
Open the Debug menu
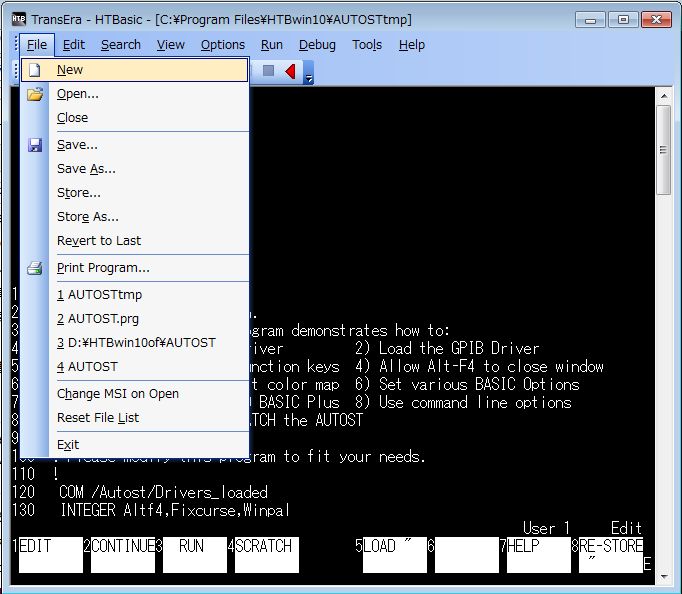coord(317,45)
